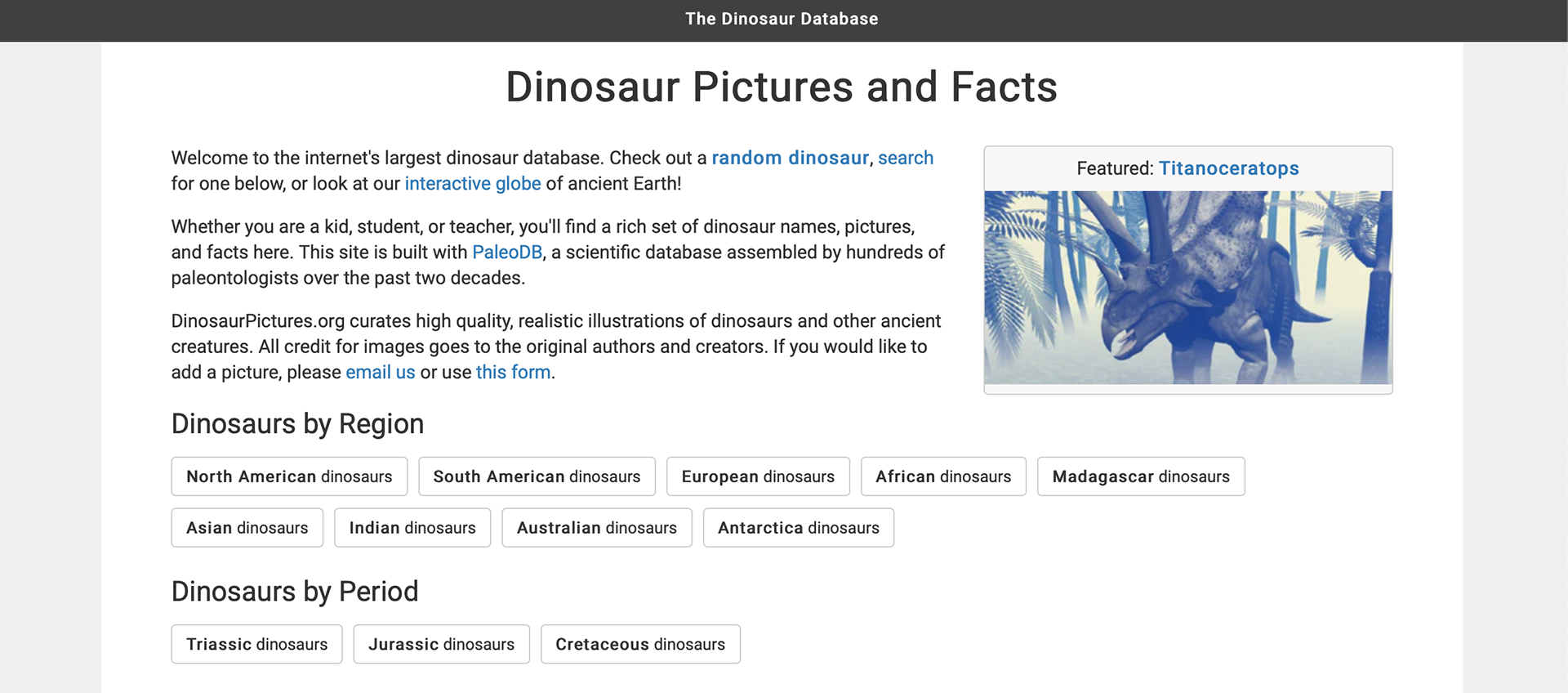1568x693 pixels.
Task: Click the Dinosaur Pictures and Facts heading
Action: click(x=782, y=87)
